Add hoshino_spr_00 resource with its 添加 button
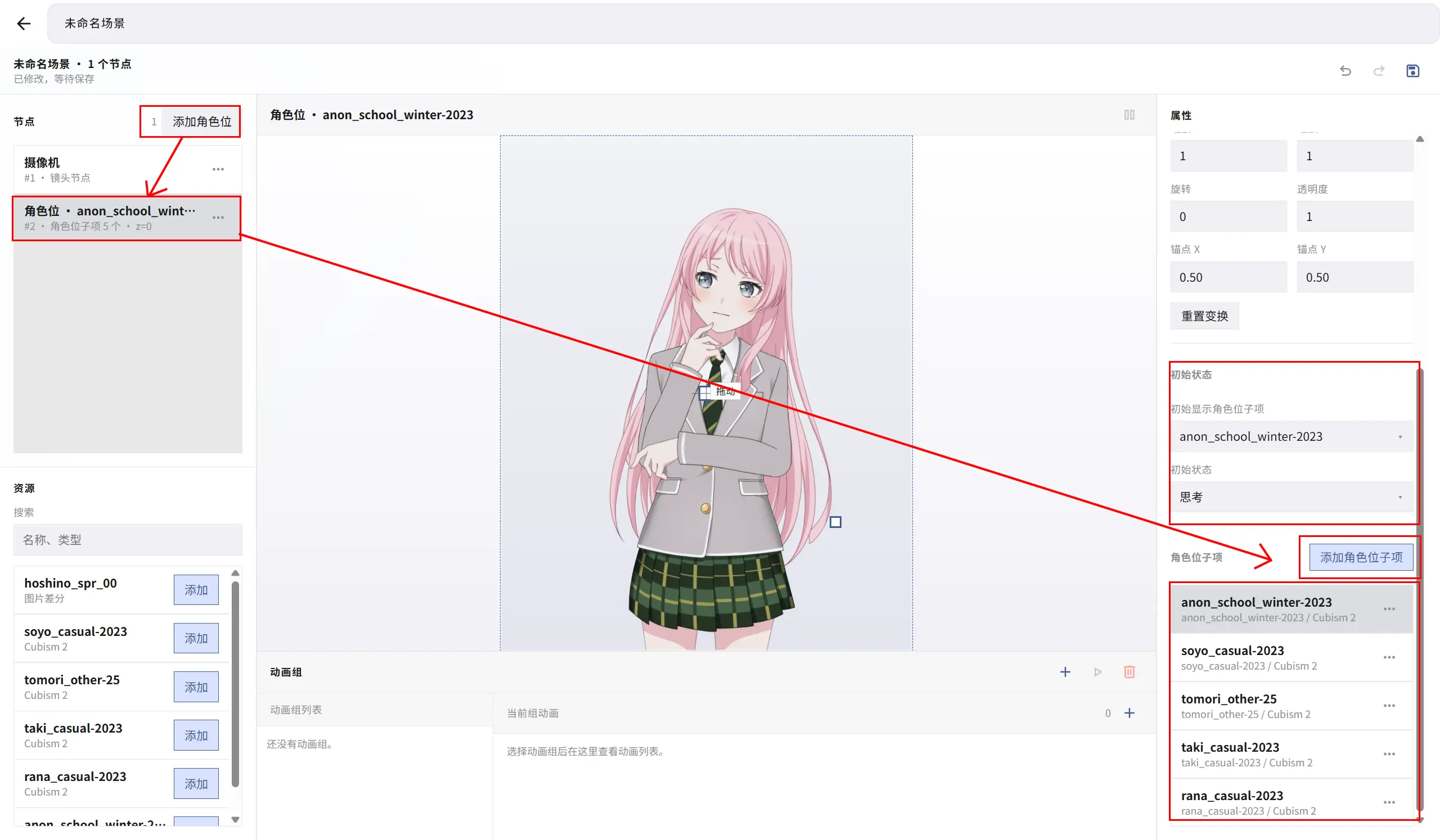Viewport: 1440px width, 840px height. [196, 590]
